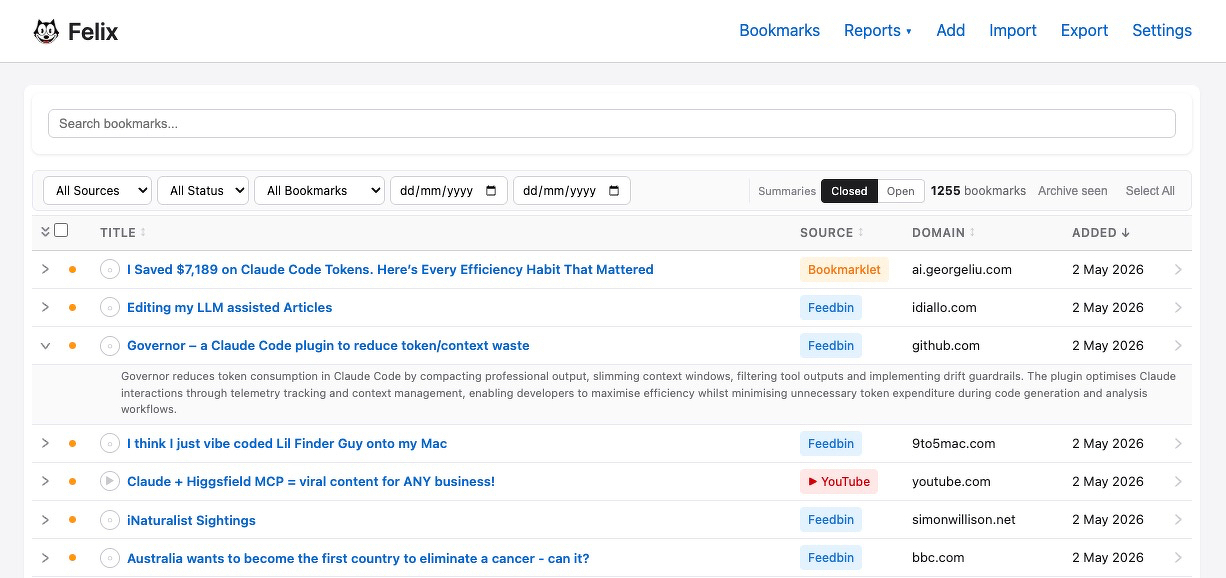The image size is (1226, 578).
Task: Click the orange unread dot on the 'I Saved $7,189' row
Action: click(x=72, y=269)
